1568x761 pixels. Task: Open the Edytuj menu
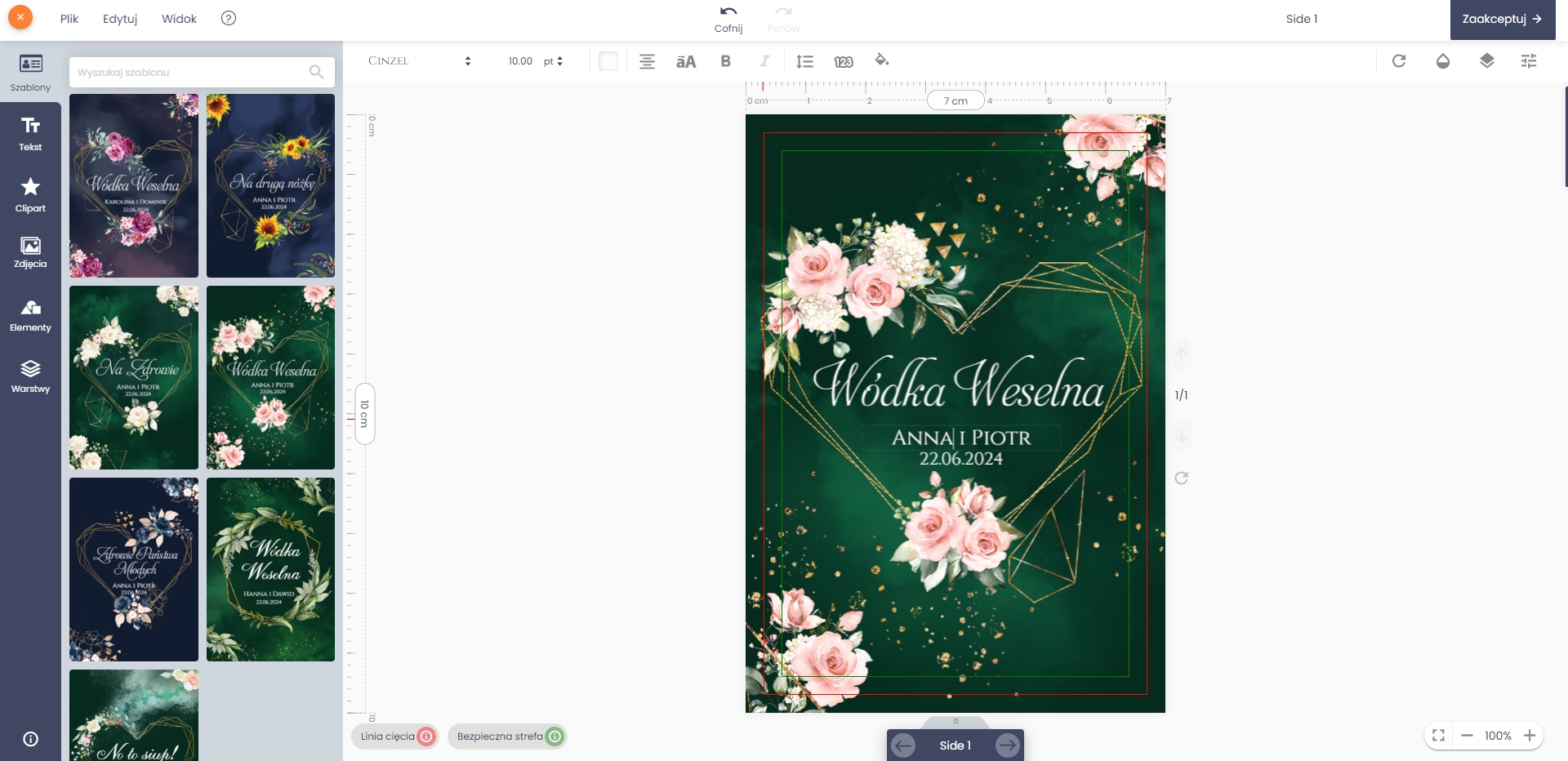[x=120, y=19]
